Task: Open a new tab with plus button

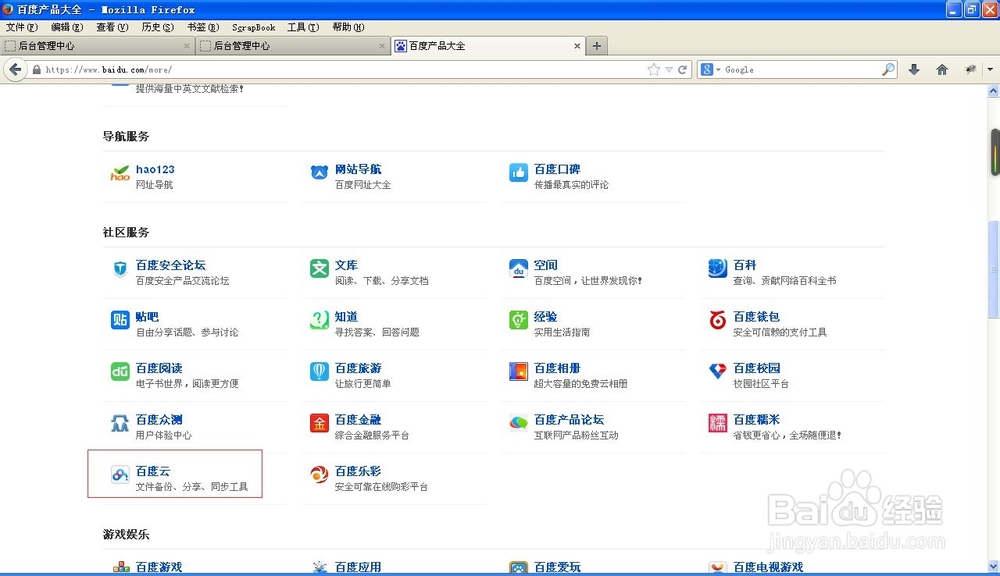Action: pyautogui.click(x=597, y=46)
